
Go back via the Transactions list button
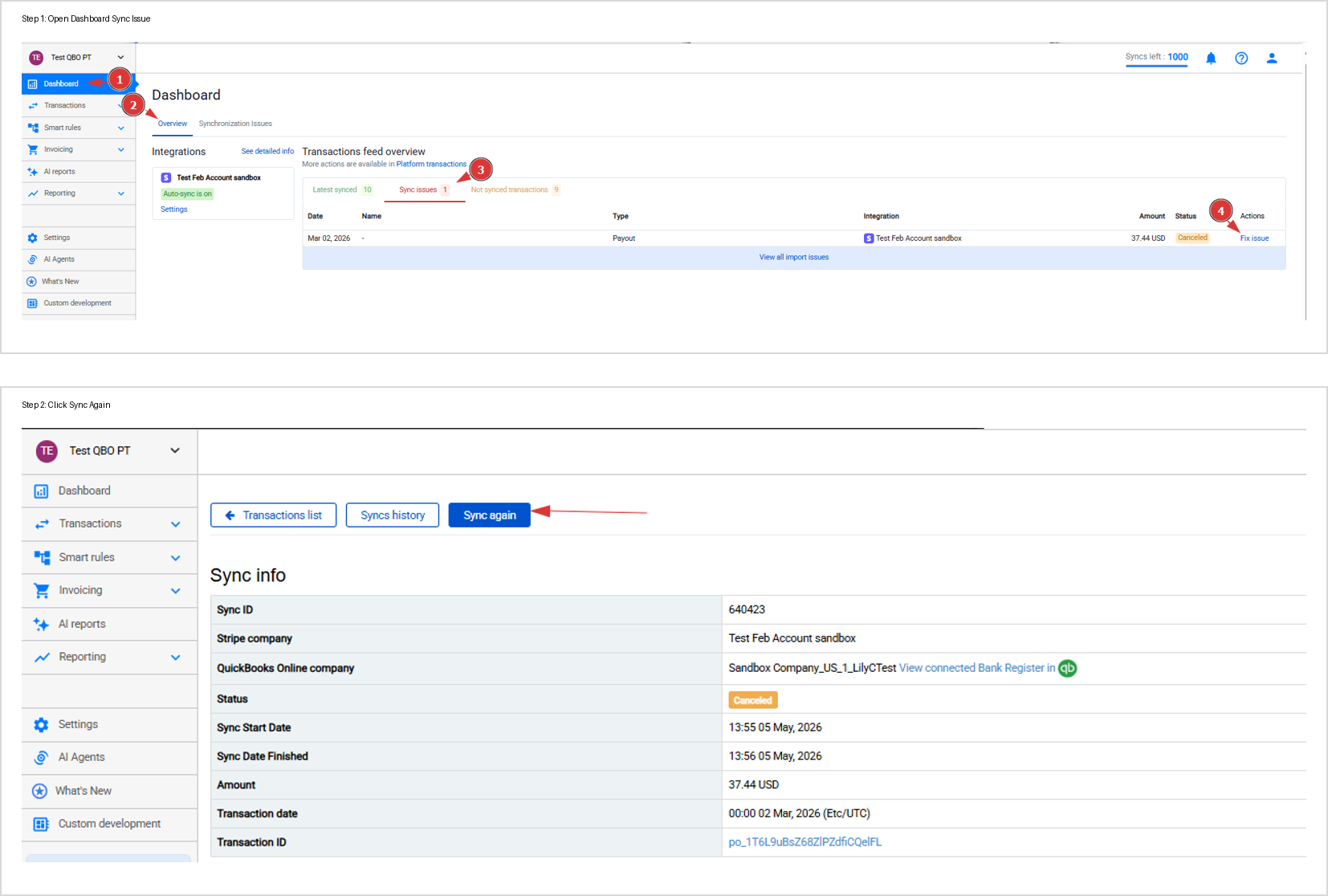coord(273,515)
